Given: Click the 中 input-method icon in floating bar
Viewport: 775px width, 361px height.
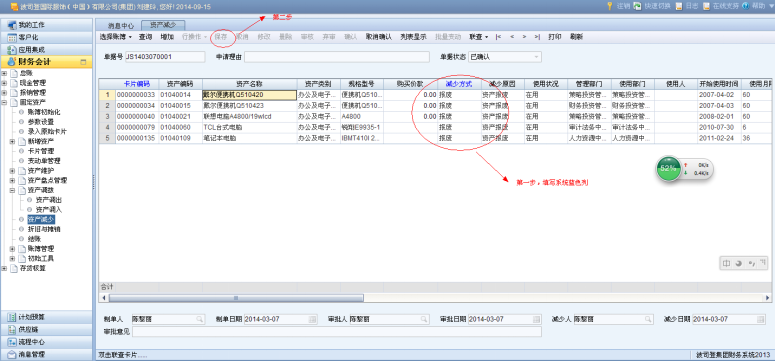Looking at the screenshot, I should [726, 264].
